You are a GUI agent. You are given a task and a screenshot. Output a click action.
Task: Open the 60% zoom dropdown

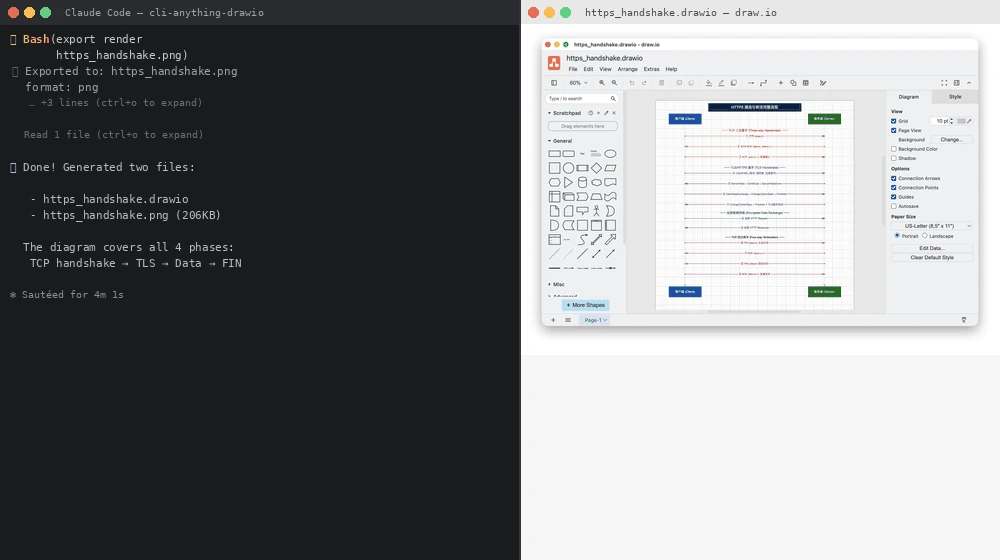pos(578,83)
